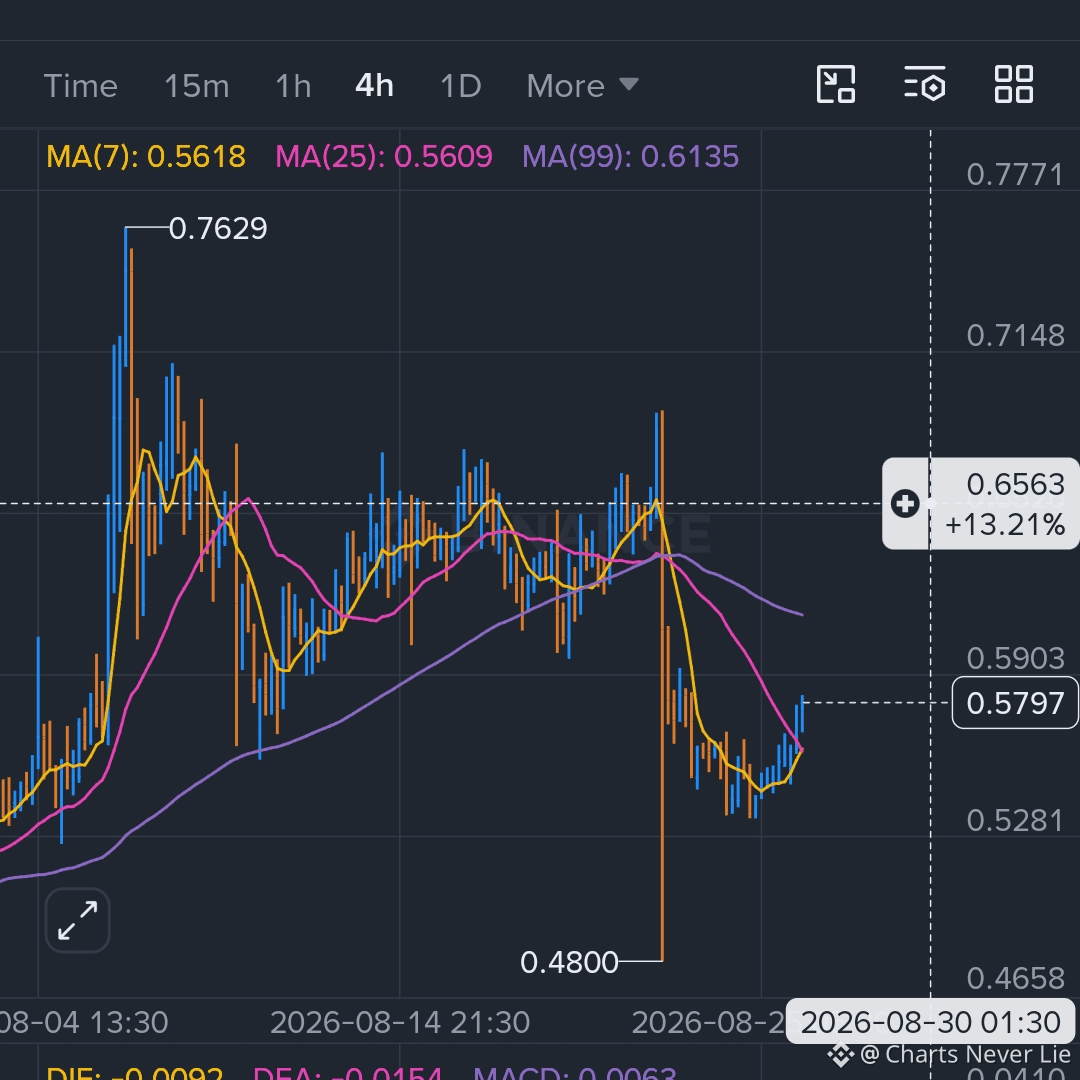Click the MA(99): 0.6135 label
Screen dimensions: 1080x1080
click(x=630, y=157)
